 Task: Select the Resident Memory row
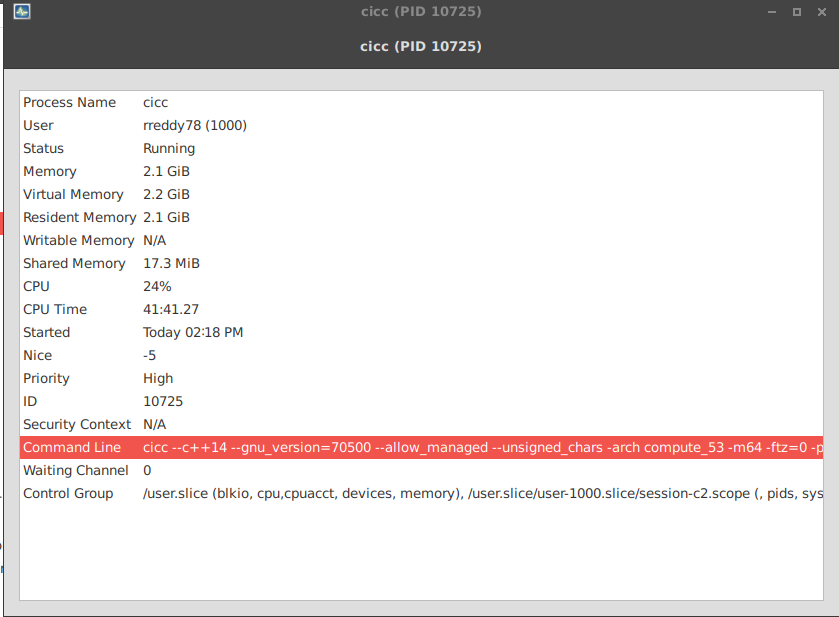click(x=421, y=217)
